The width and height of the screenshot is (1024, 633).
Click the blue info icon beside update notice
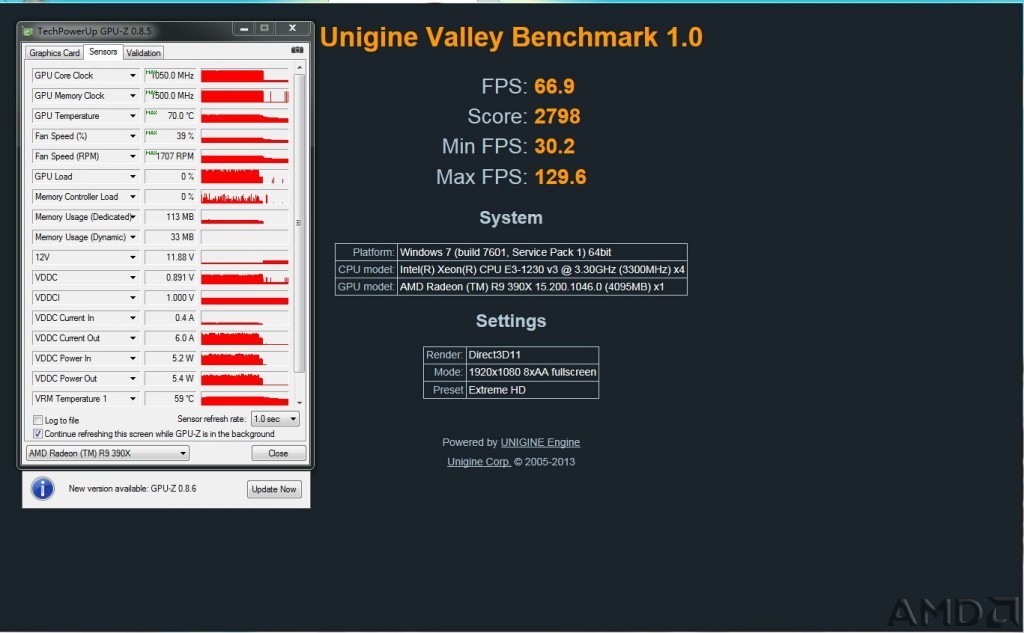(42, 488)
